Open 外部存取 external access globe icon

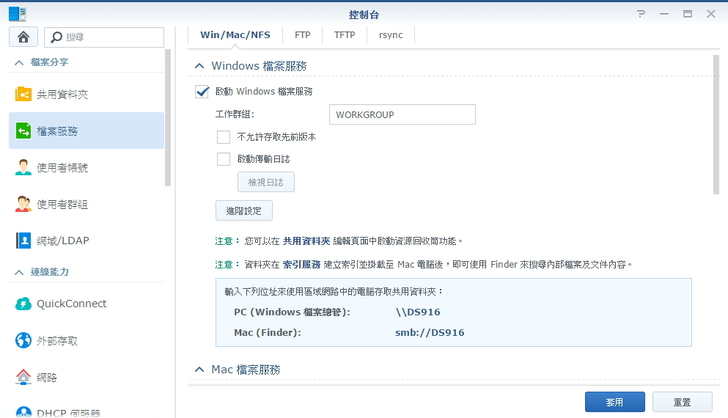pos(23,340)
